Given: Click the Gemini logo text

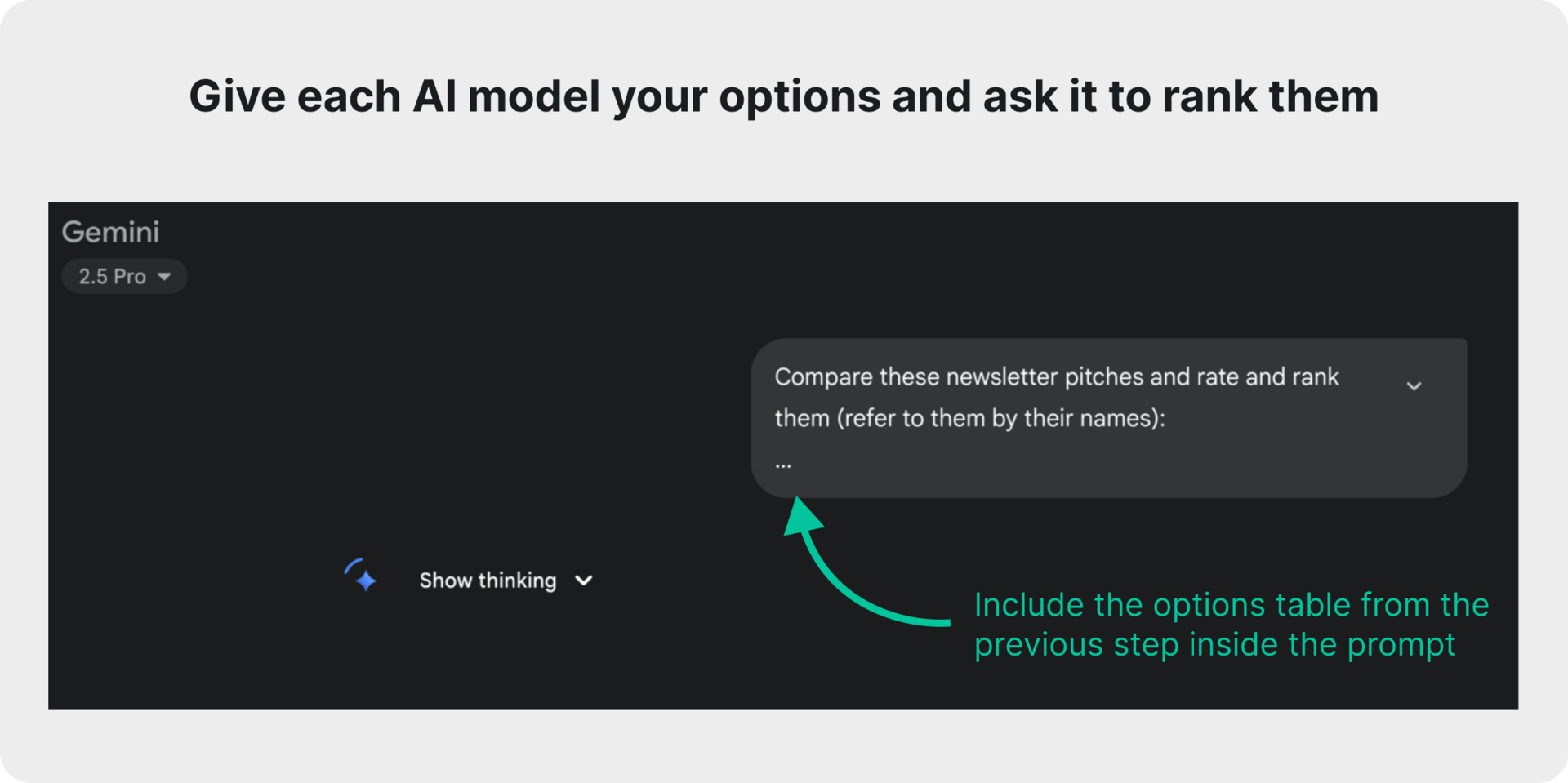Looking at the screenshot, I should click(x=111, y=232).
